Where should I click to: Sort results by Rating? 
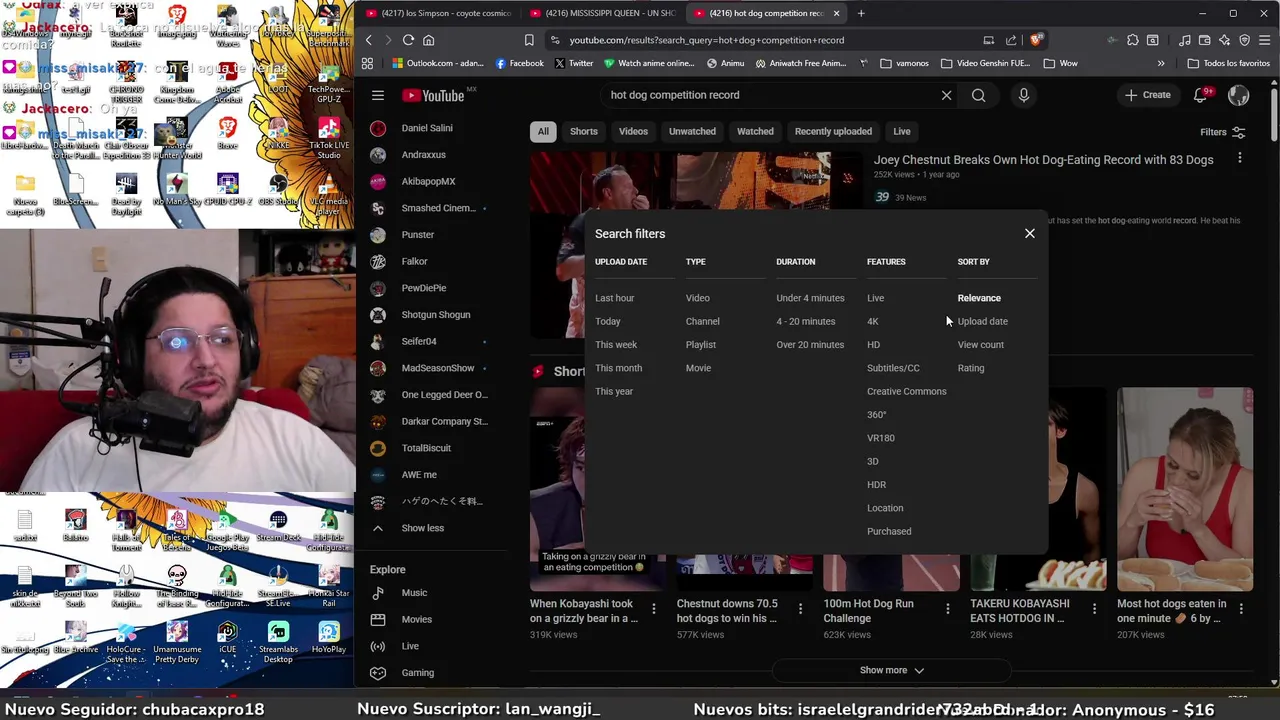[x=970, y=368]
